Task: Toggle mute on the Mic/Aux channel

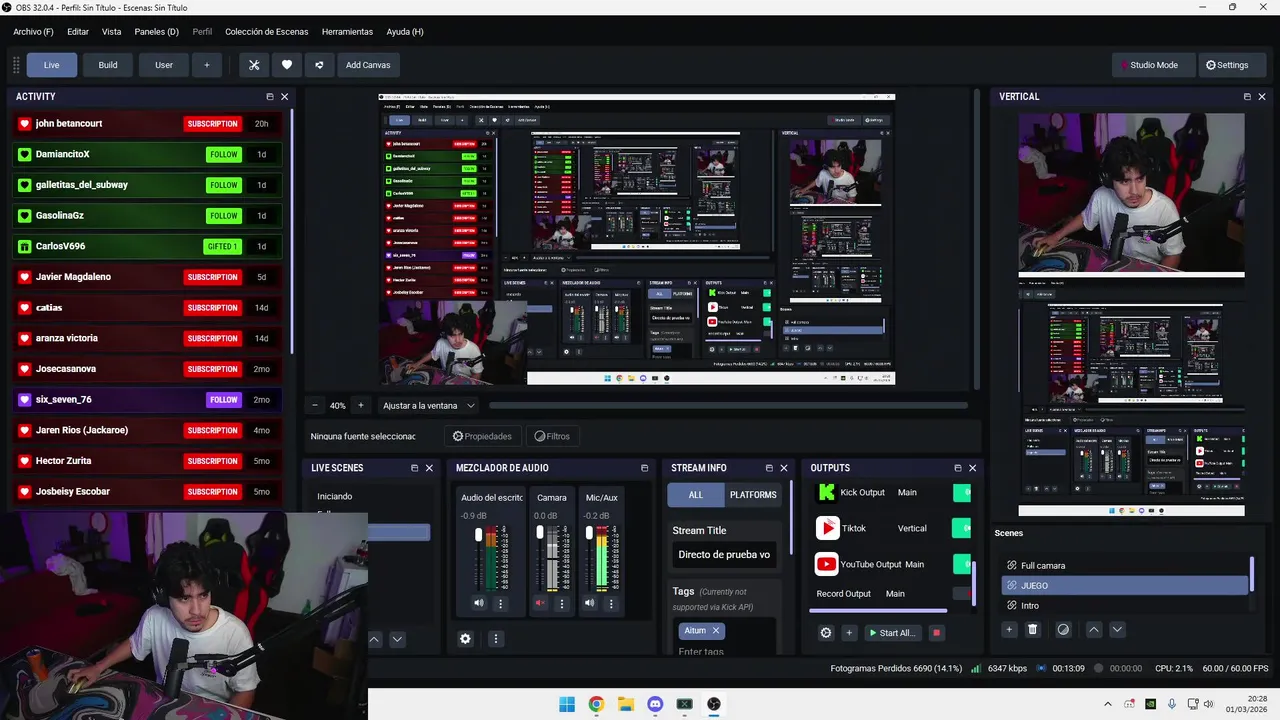Action: (x=589, y=603)
